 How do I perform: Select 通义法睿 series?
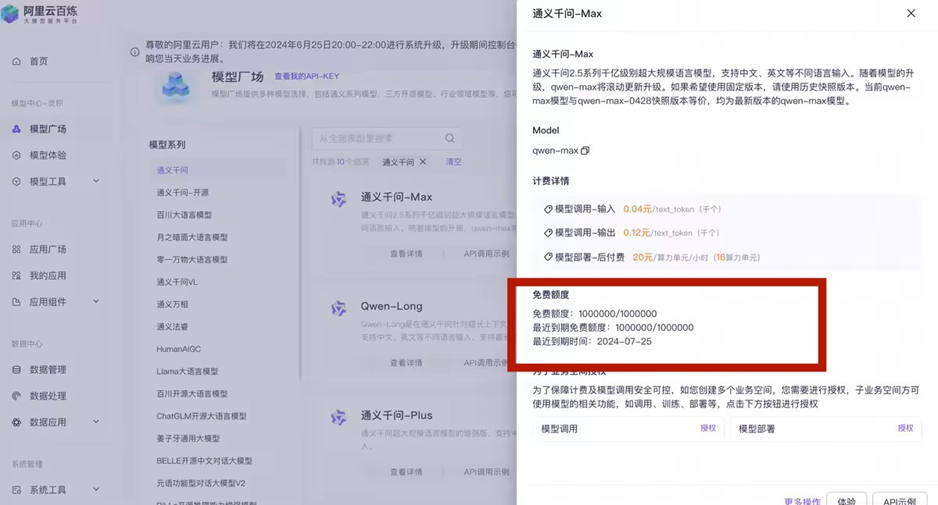coord(172,327)
